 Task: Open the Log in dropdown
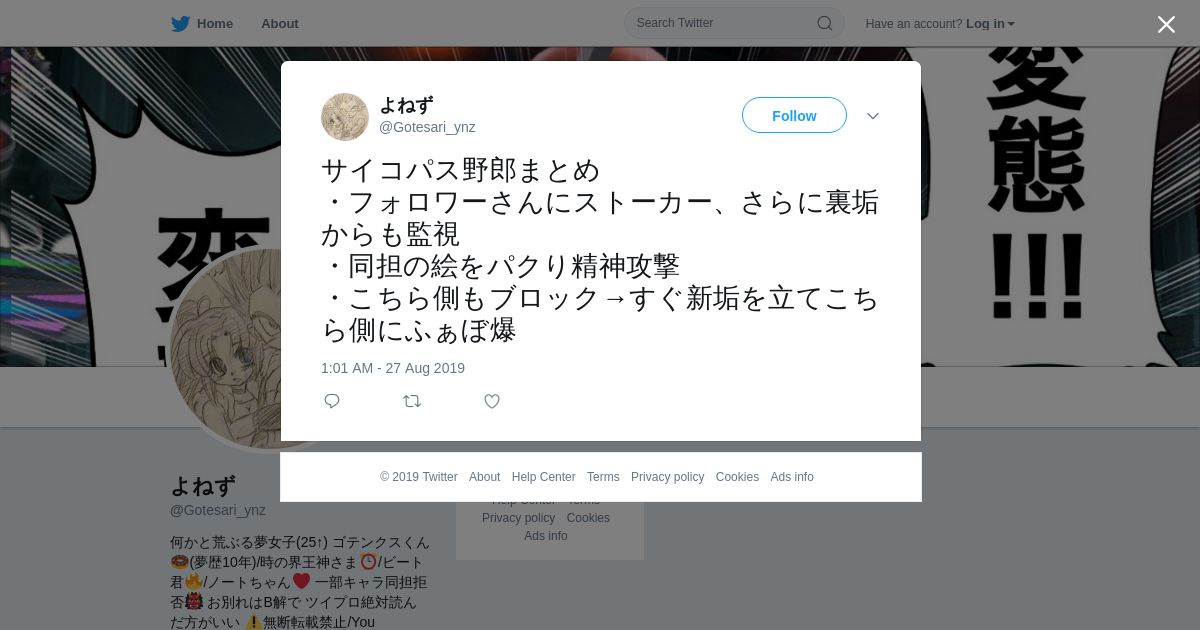point(990,24)
